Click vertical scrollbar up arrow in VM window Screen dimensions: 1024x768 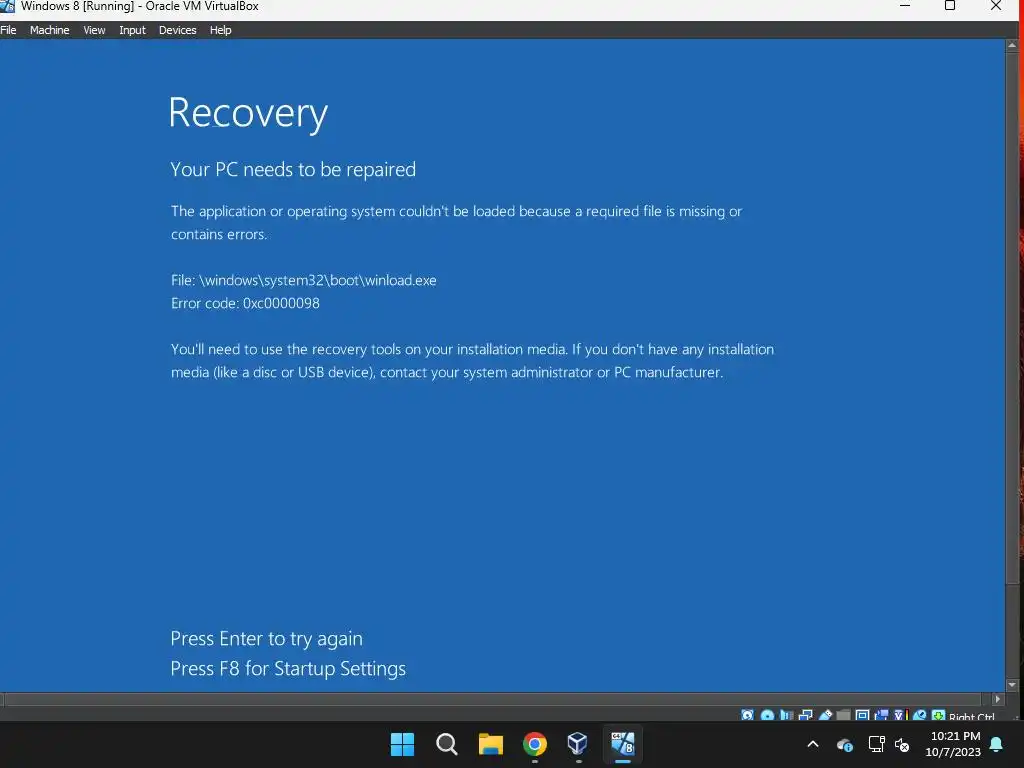(1012, 46)
